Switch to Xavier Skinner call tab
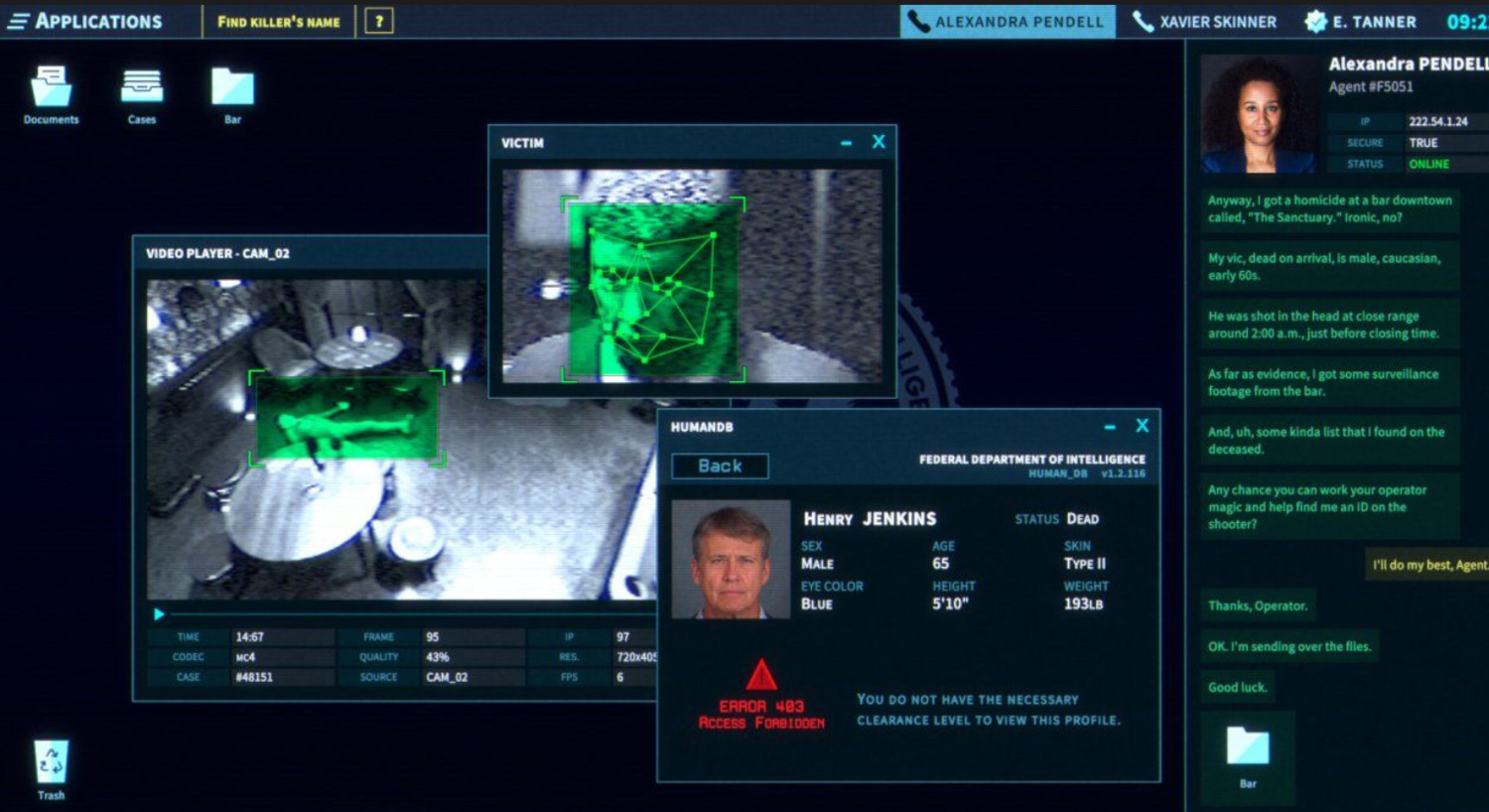This screenshot has width=1489, height=812. 1205,21
